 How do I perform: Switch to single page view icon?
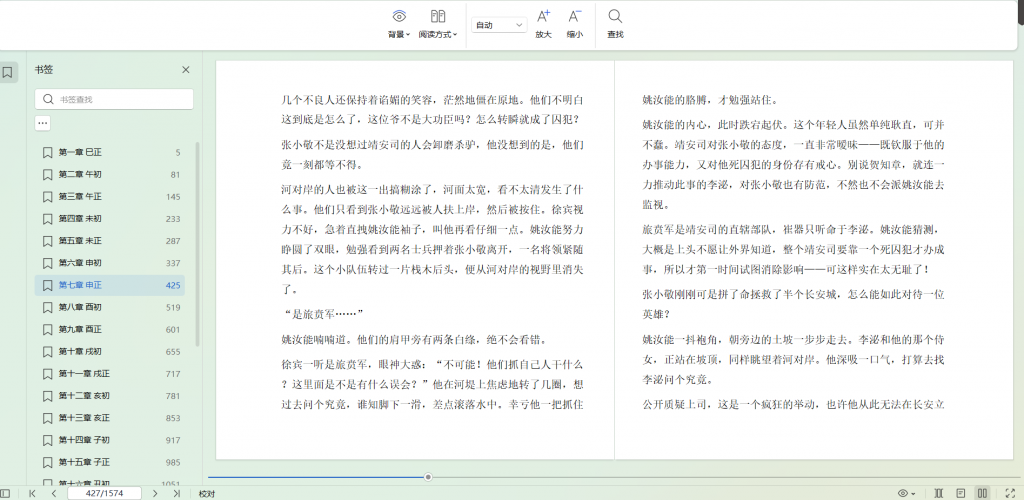coord(961,493)
